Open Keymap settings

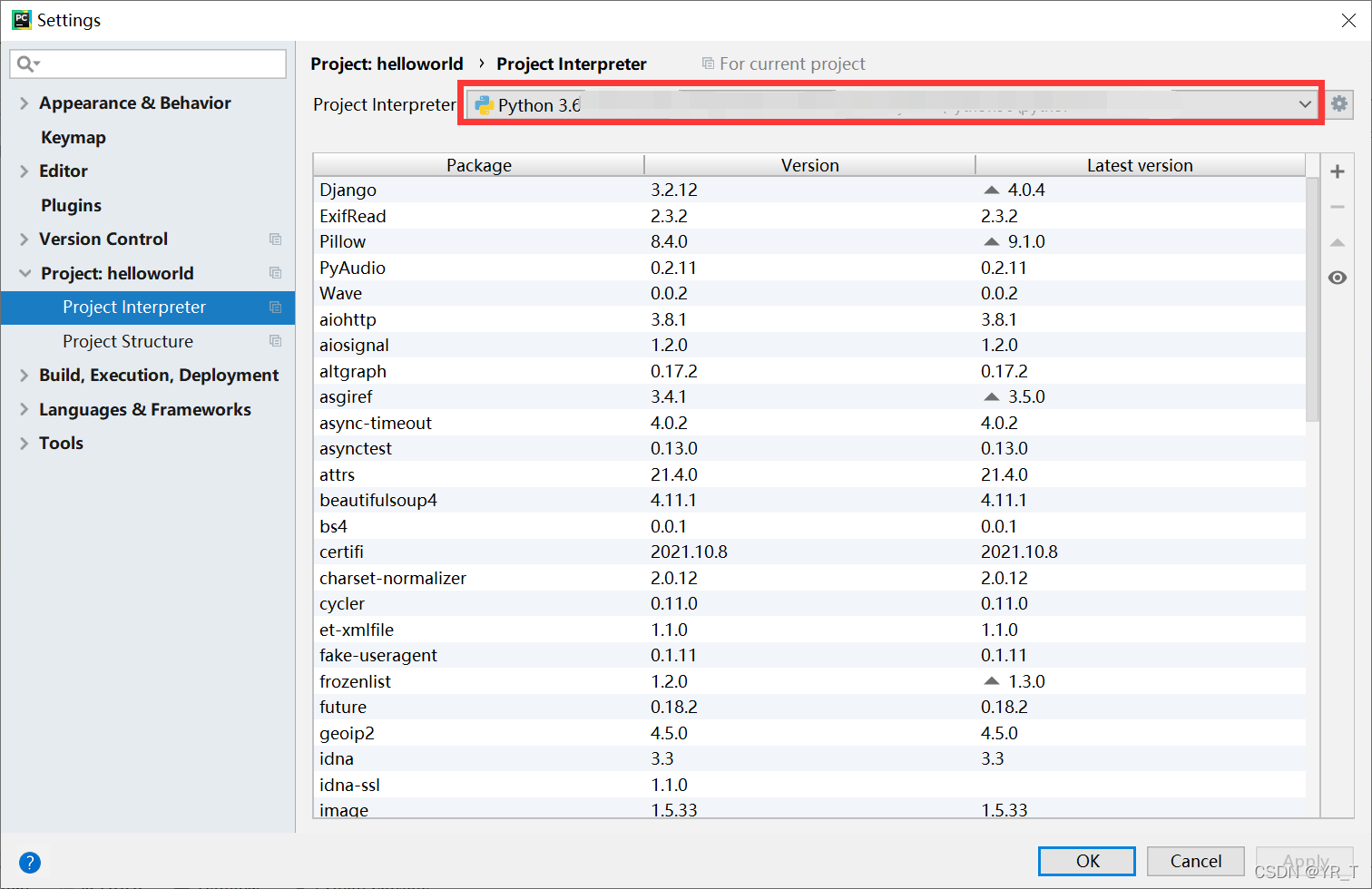coord(73,137)
